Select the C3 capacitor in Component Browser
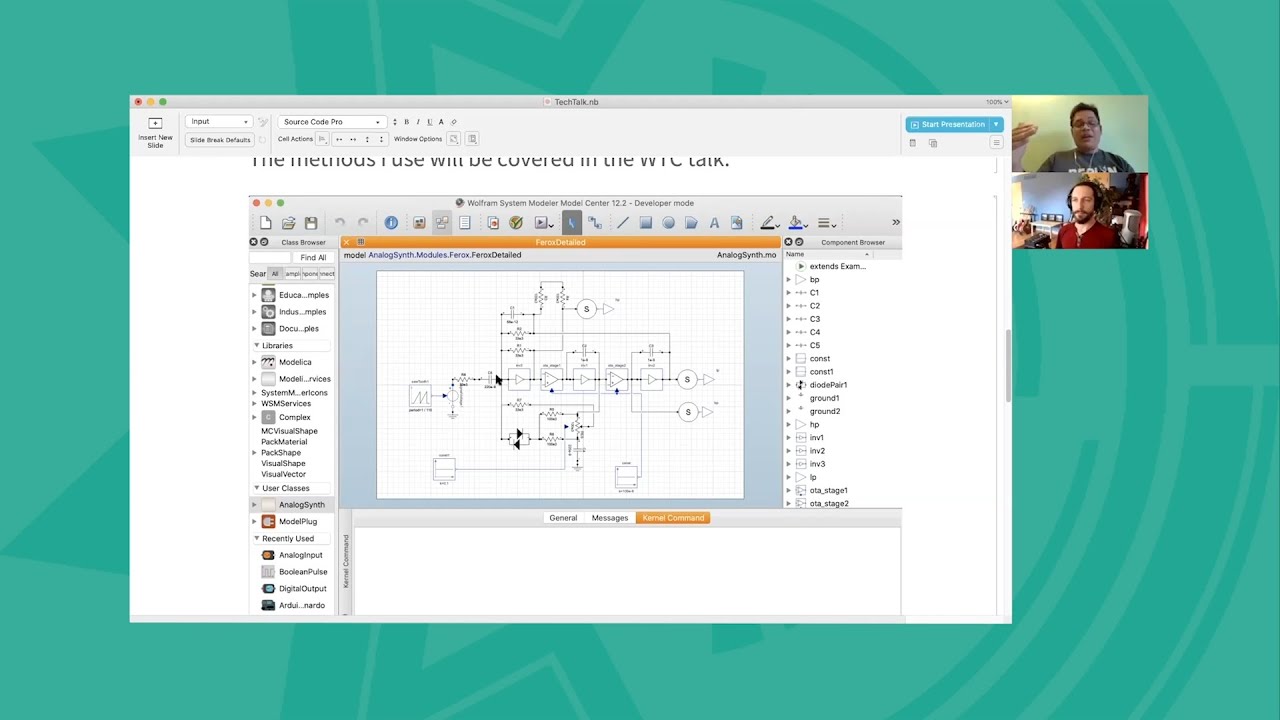This screenshot has width=1280, height=720. tap(814, 319)
